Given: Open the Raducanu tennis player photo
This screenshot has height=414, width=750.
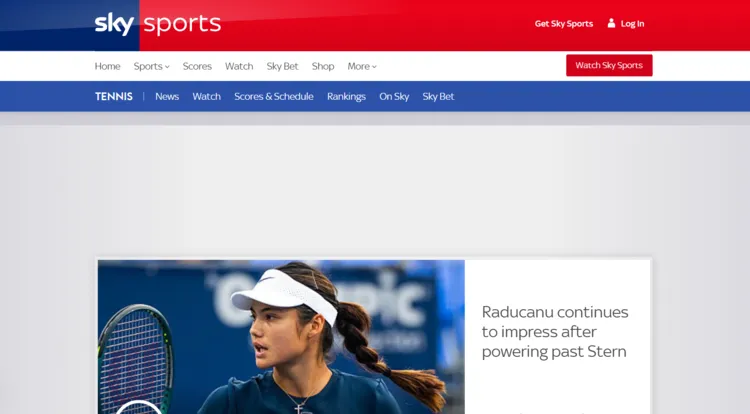Looking at the screenshot, I should (281, 337).
